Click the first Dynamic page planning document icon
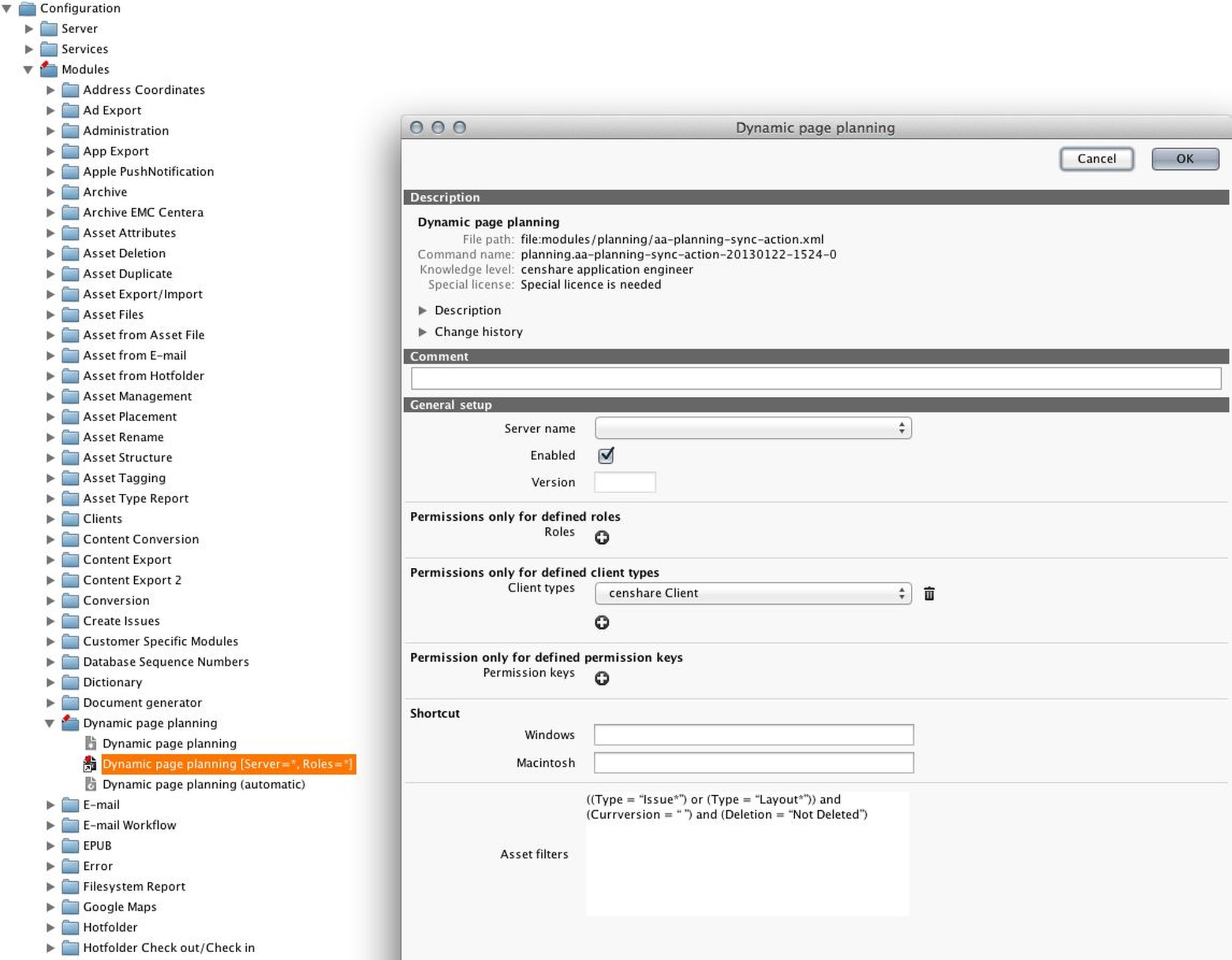The height and width of the screenshot is (960, 1232). [x=91, y=743]
